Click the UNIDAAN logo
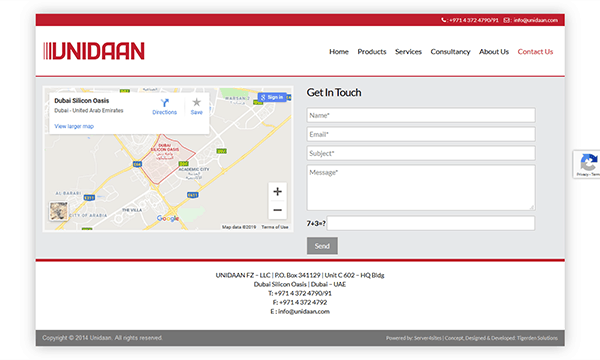 [x=94, y=51]
